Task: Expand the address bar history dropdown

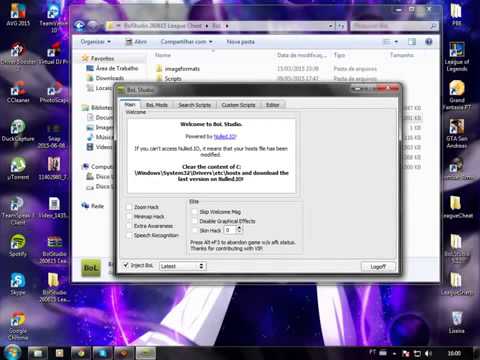Action: click(330, 26)
